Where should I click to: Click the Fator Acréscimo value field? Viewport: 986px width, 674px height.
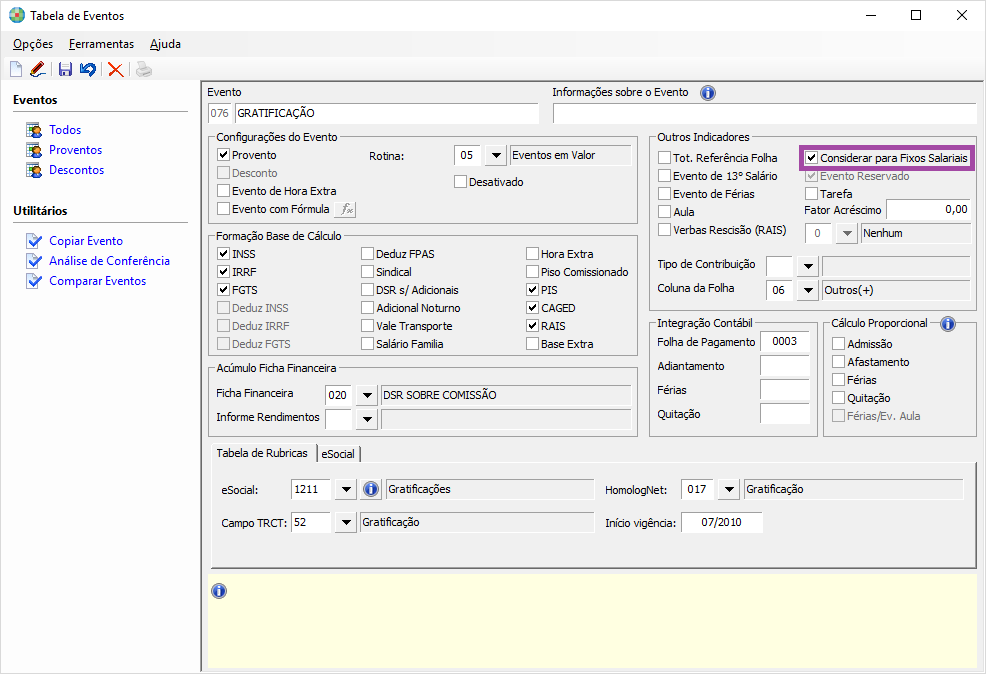[x=928, y=209]
